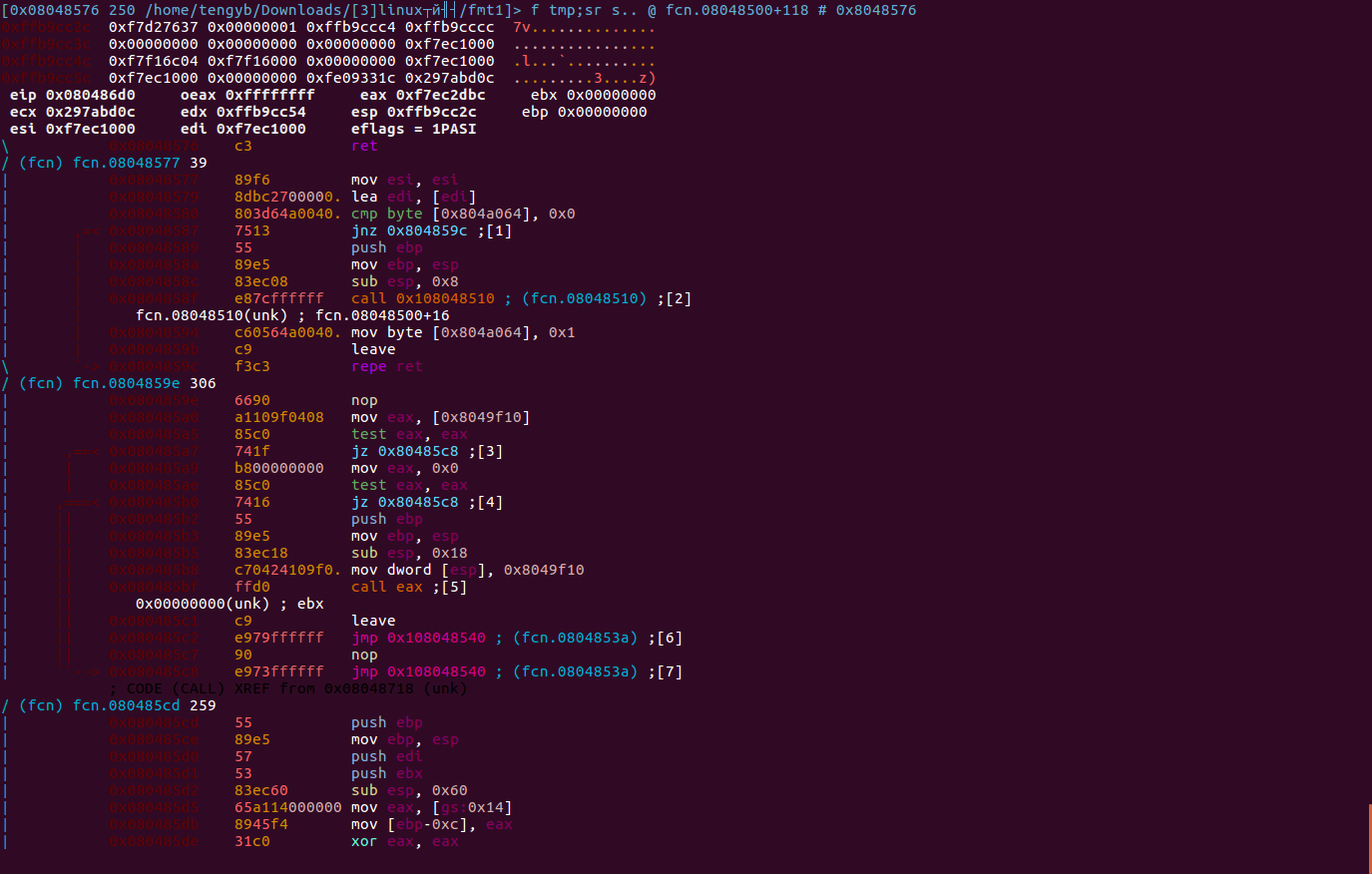
Task: Click the eip register value 0x080486d0
Action: click(91, 95)
